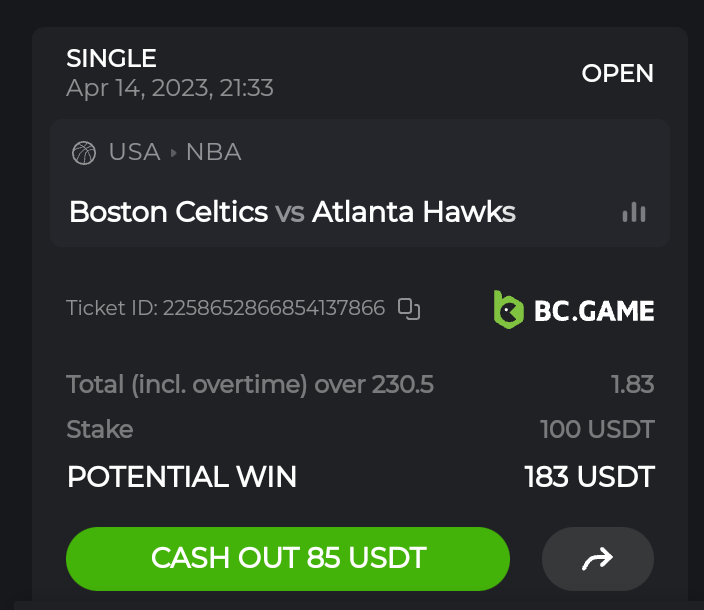Select the Atlanta Hawks team name
704x610 pixels.
tap(414, 212)
